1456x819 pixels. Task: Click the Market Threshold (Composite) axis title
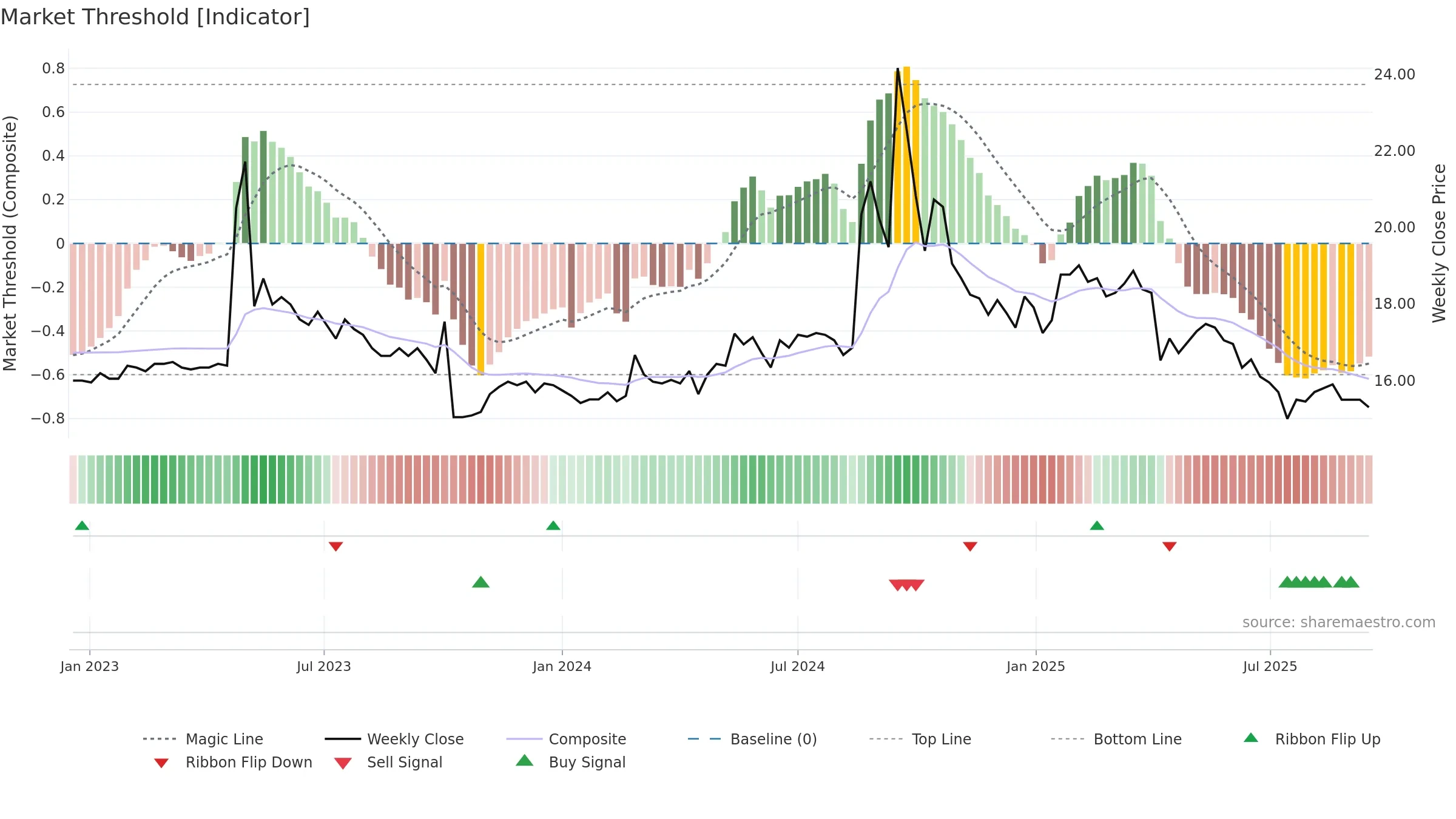[x=10, y=243]
